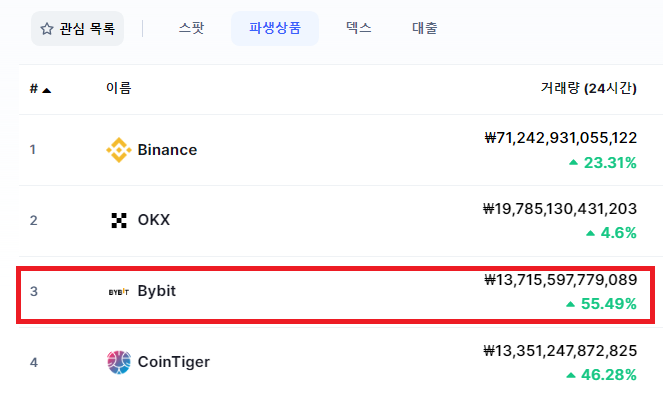Click the Bybit logo icon
This screenshot has height=410, width=668.
118,292
